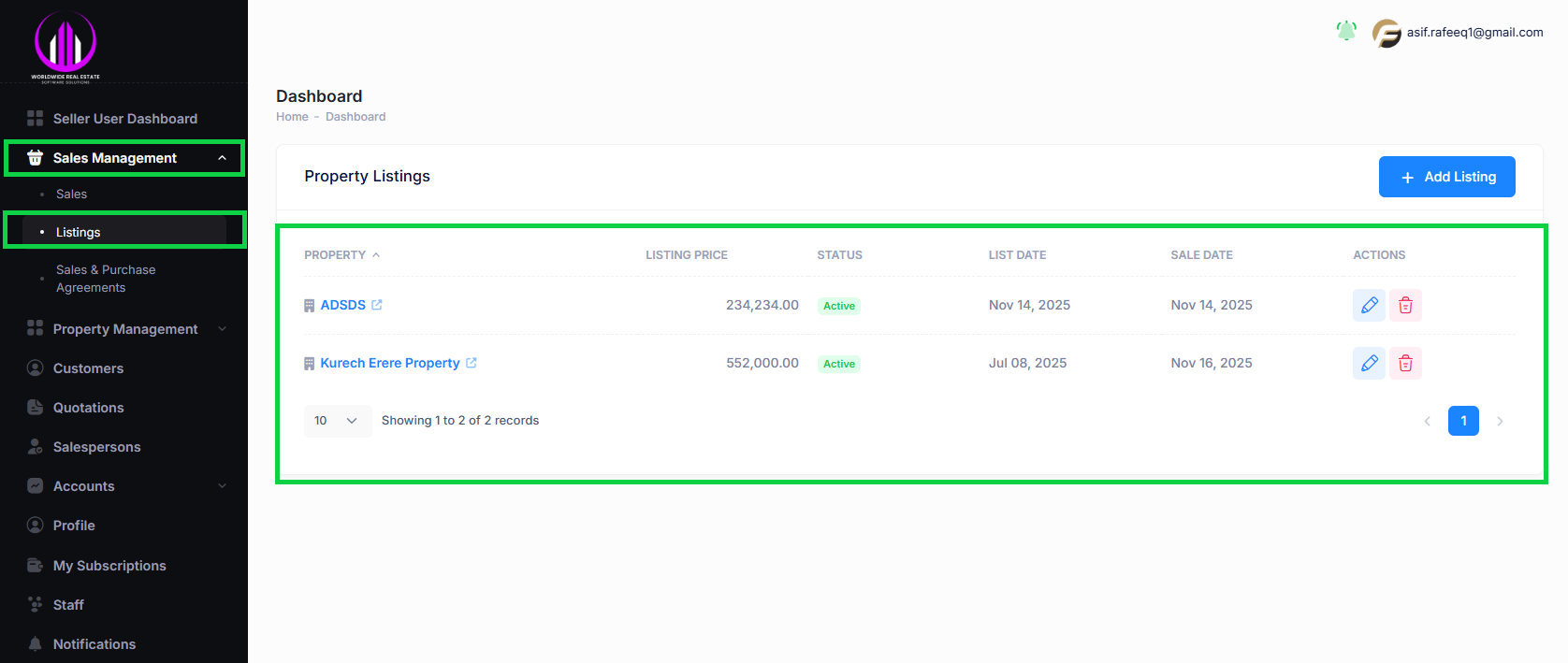
Task: Open external link icon beside Kurech Erere Property
Action: click(x=472, y=363)
